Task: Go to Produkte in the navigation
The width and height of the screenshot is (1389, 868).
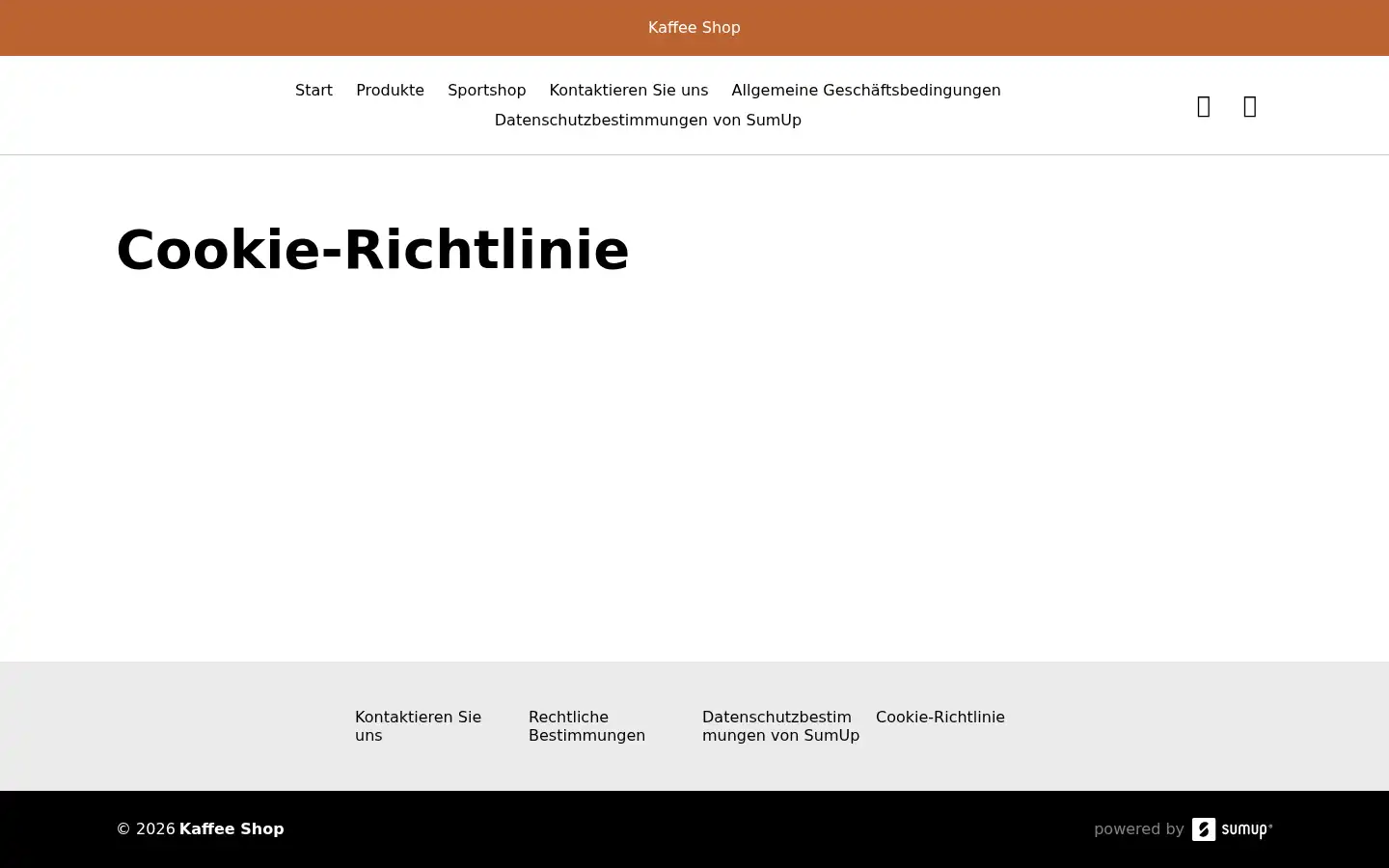Action: pos(390,90)
